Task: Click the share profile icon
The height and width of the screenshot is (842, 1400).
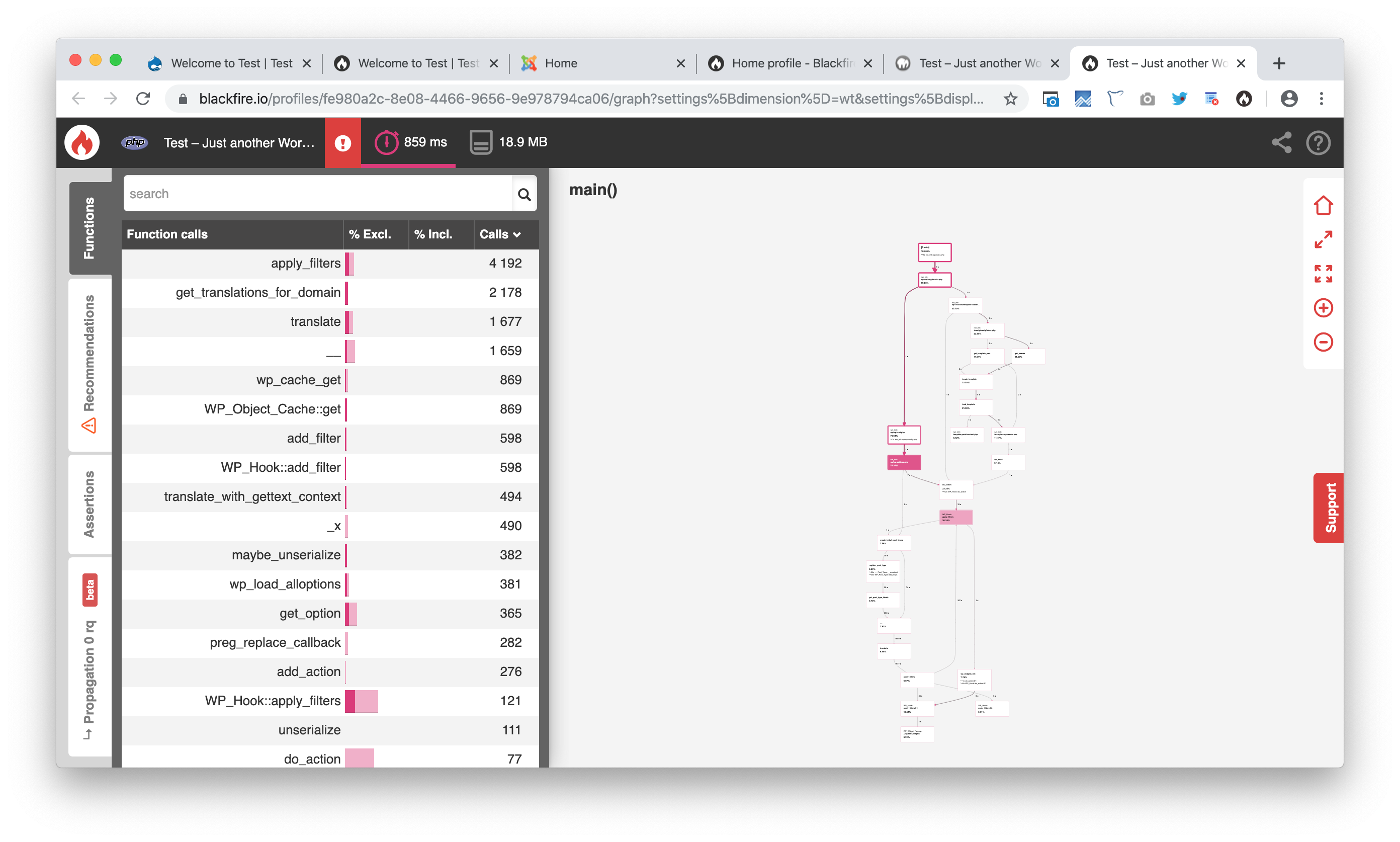Action: tap(1281, 143)
